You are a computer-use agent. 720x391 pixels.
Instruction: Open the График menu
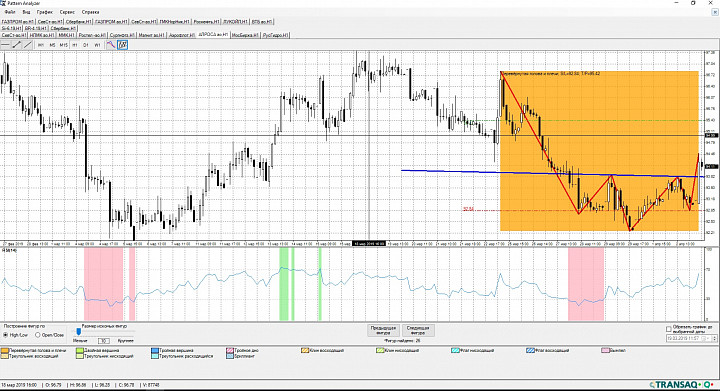click(45, 12)
